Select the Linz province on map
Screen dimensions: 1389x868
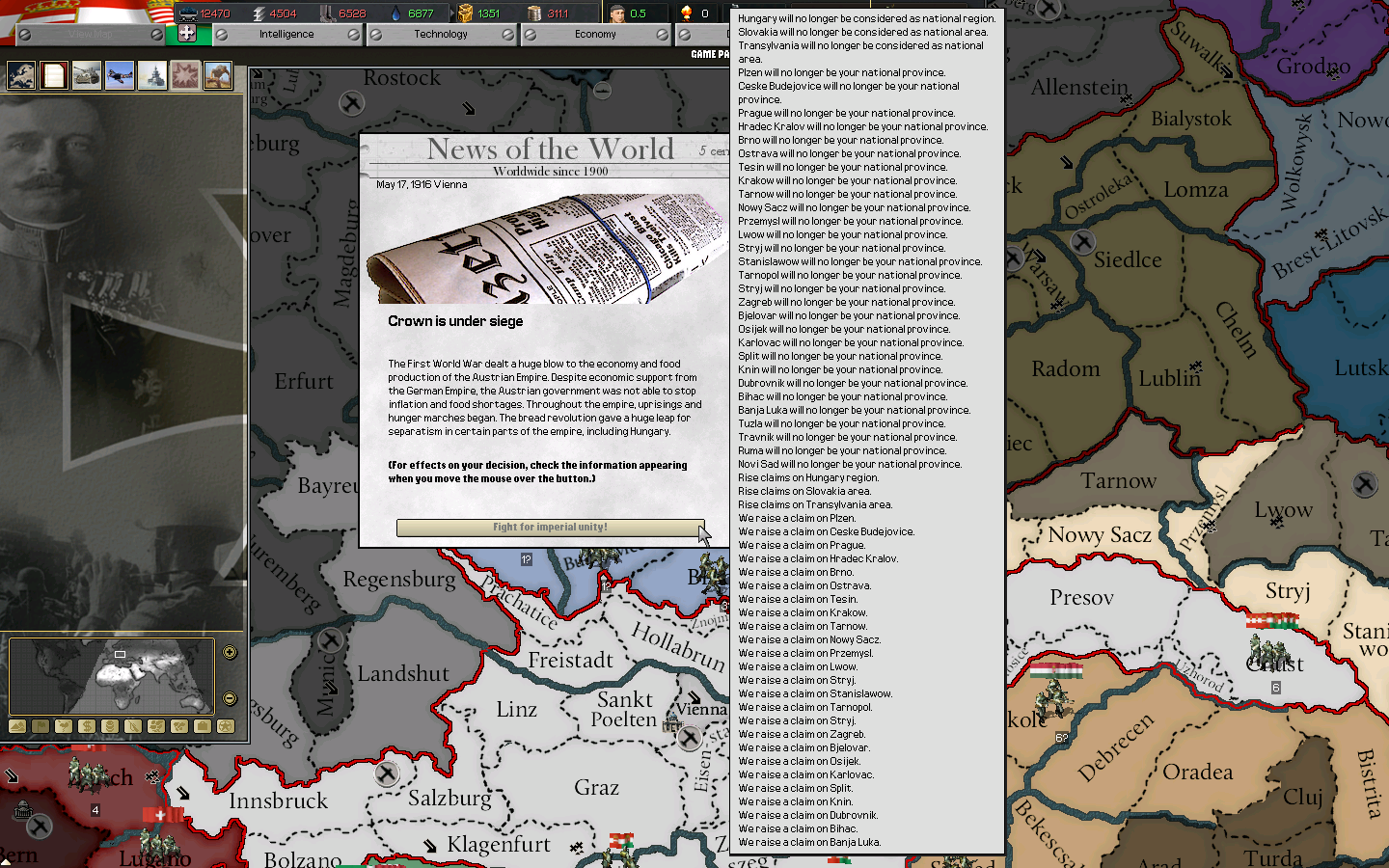coord(517,709)
